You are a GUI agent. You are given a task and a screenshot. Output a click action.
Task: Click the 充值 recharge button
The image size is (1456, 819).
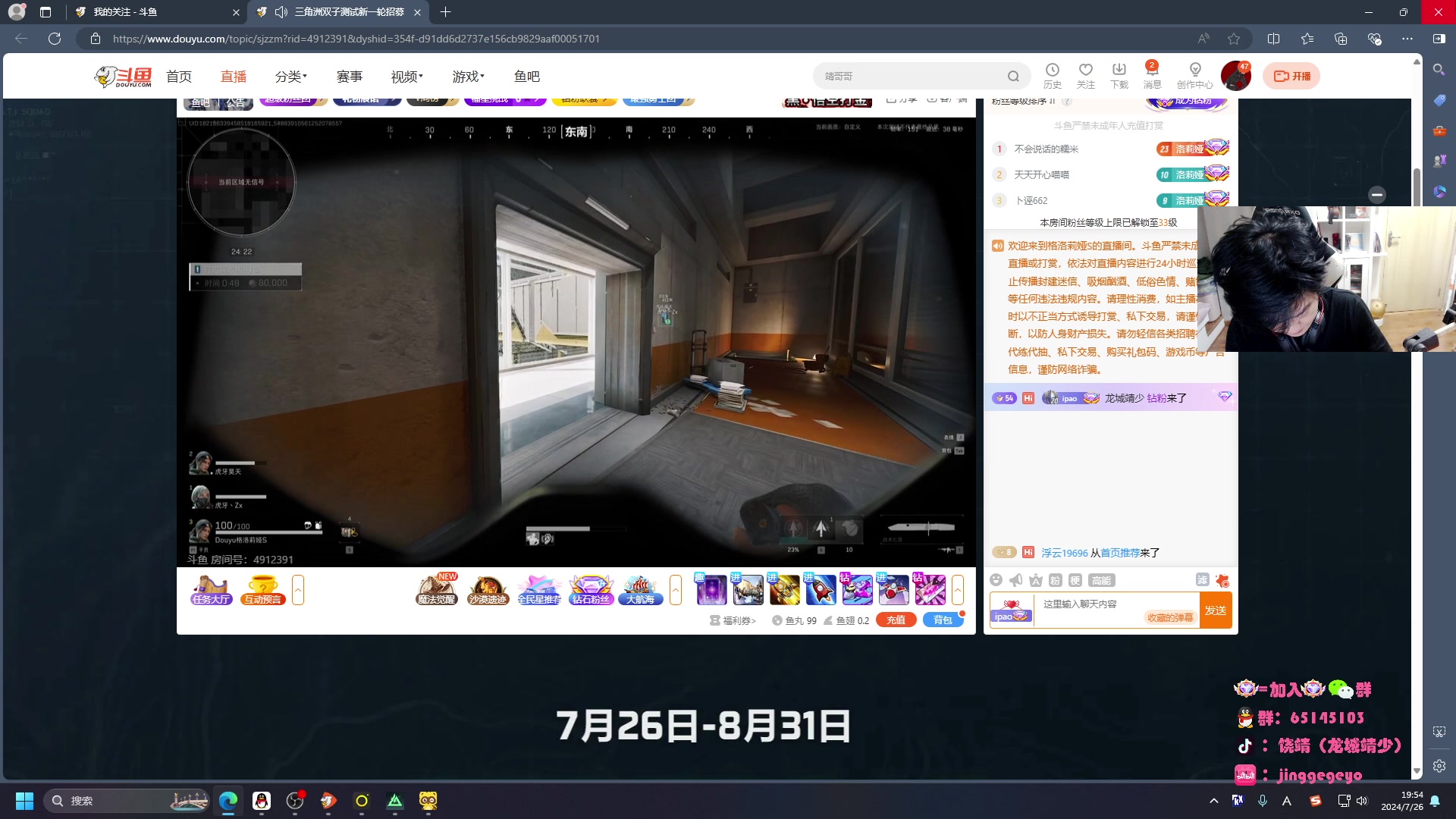click(x=896, y=620)
